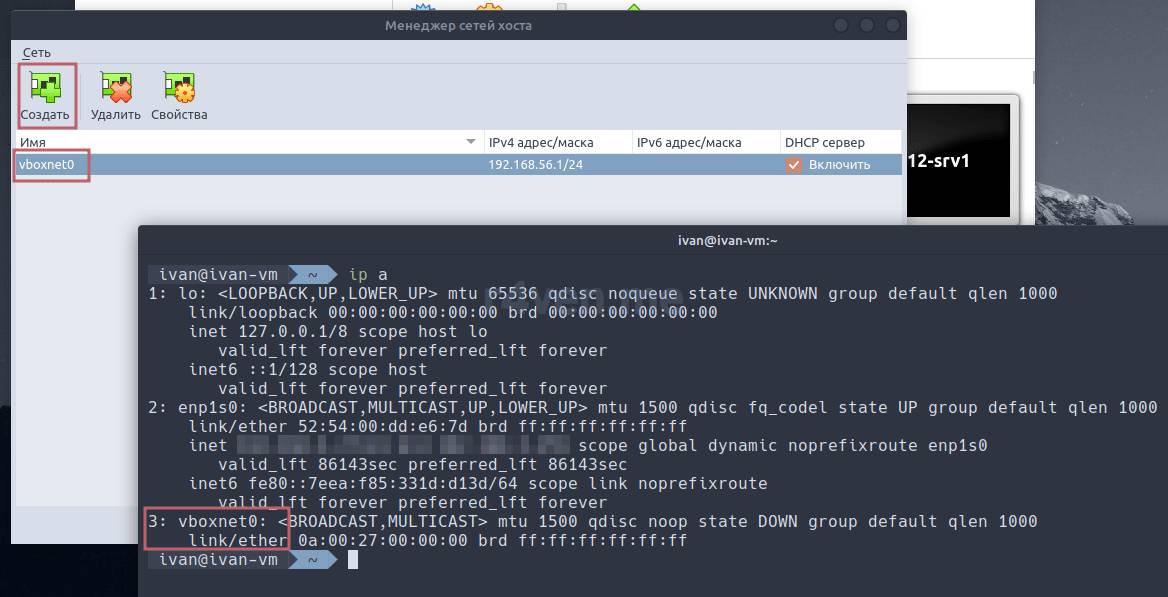
Task: Sort by the IPv4 адрес/маска column header
Action: click(x=555, y=142)
